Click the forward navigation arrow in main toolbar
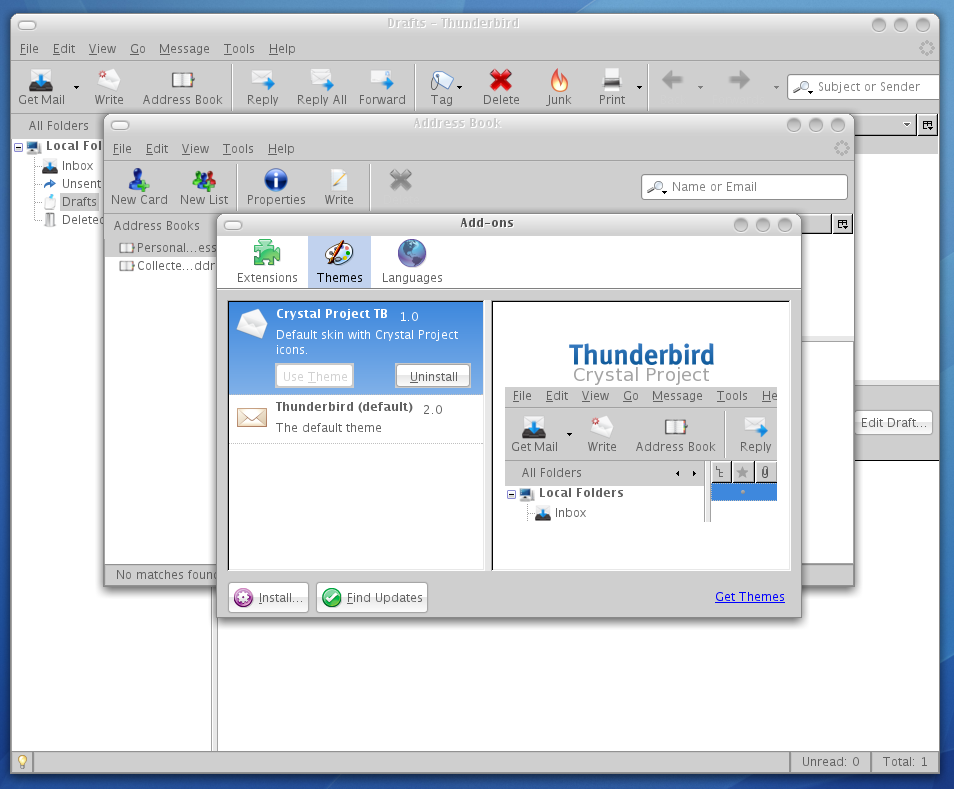Viewport: 954px width, 789px height. coord(739,80)
